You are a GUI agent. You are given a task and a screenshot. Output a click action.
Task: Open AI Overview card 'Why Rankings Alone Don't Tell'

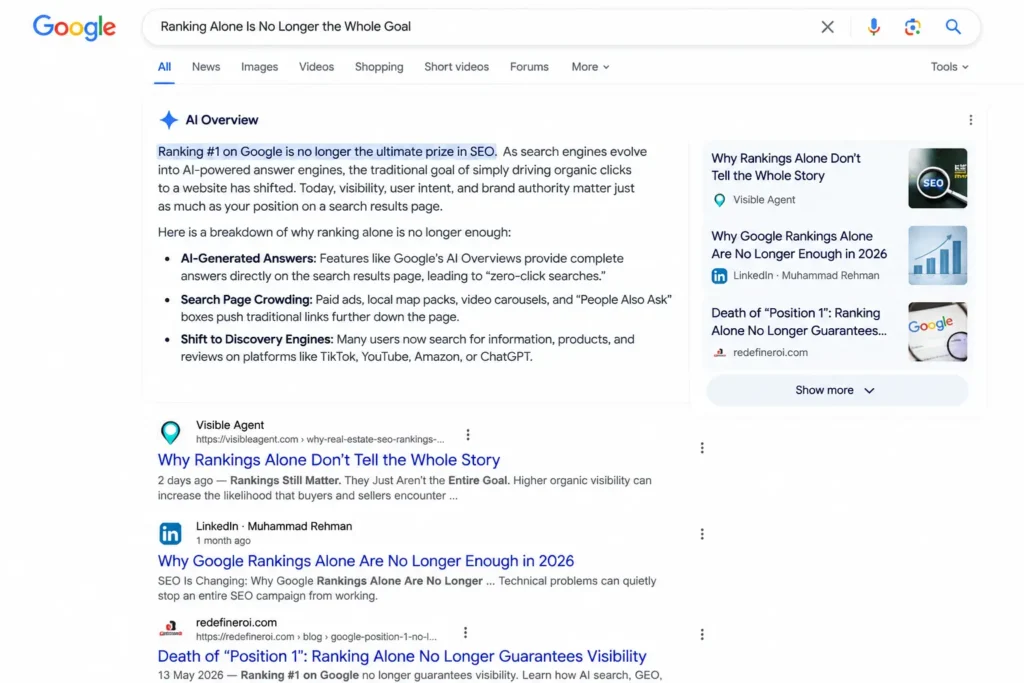(x=786, y=167)
